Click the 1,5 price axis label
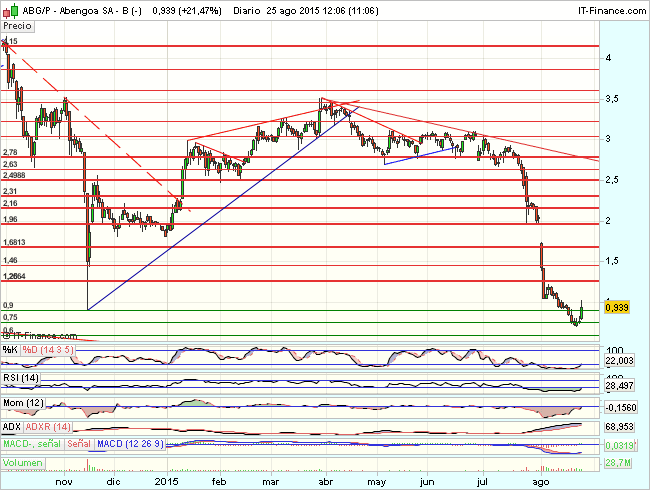 pos(612,261)
